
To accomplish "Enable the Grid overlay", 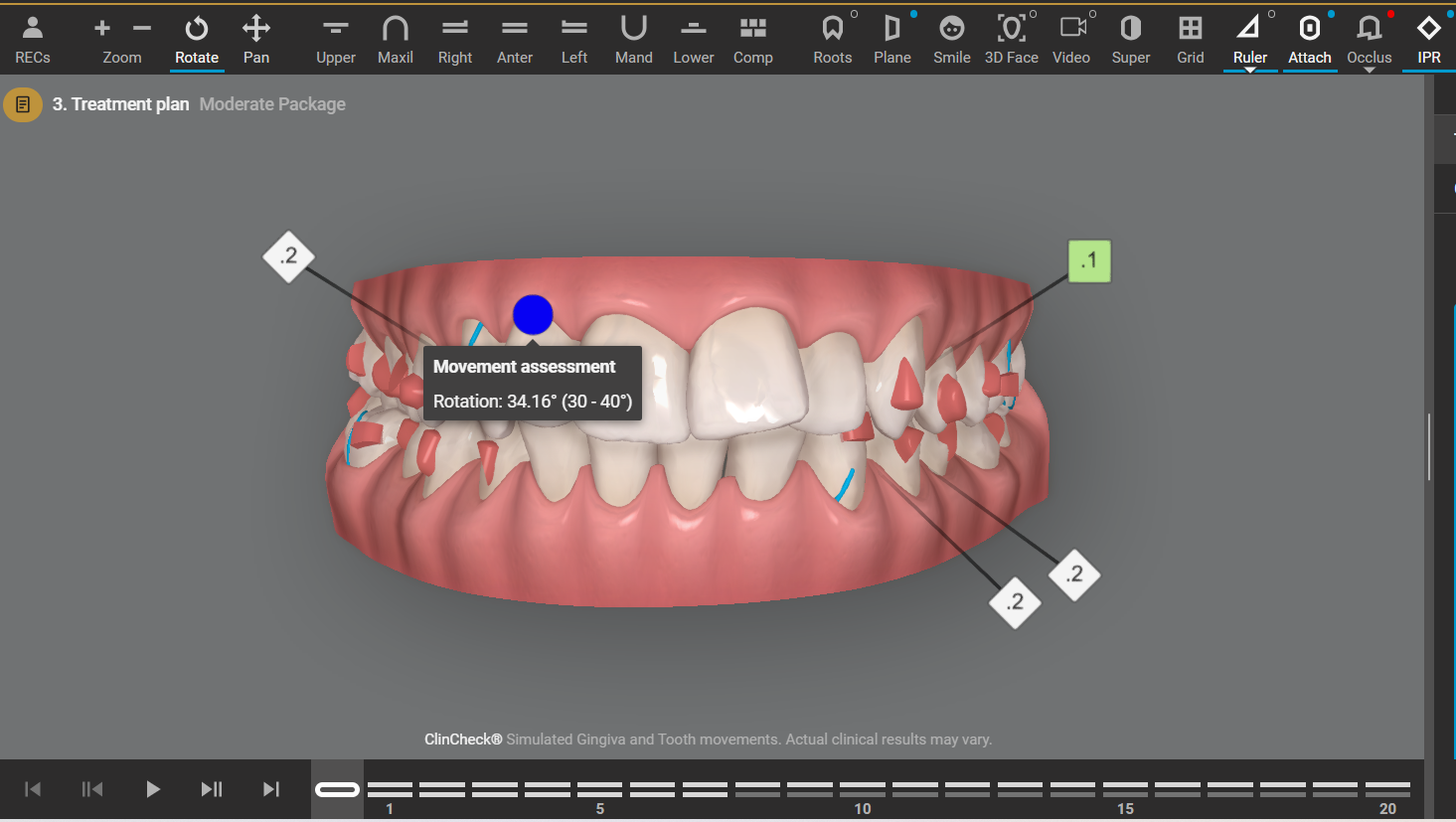I will point(1190,40).
